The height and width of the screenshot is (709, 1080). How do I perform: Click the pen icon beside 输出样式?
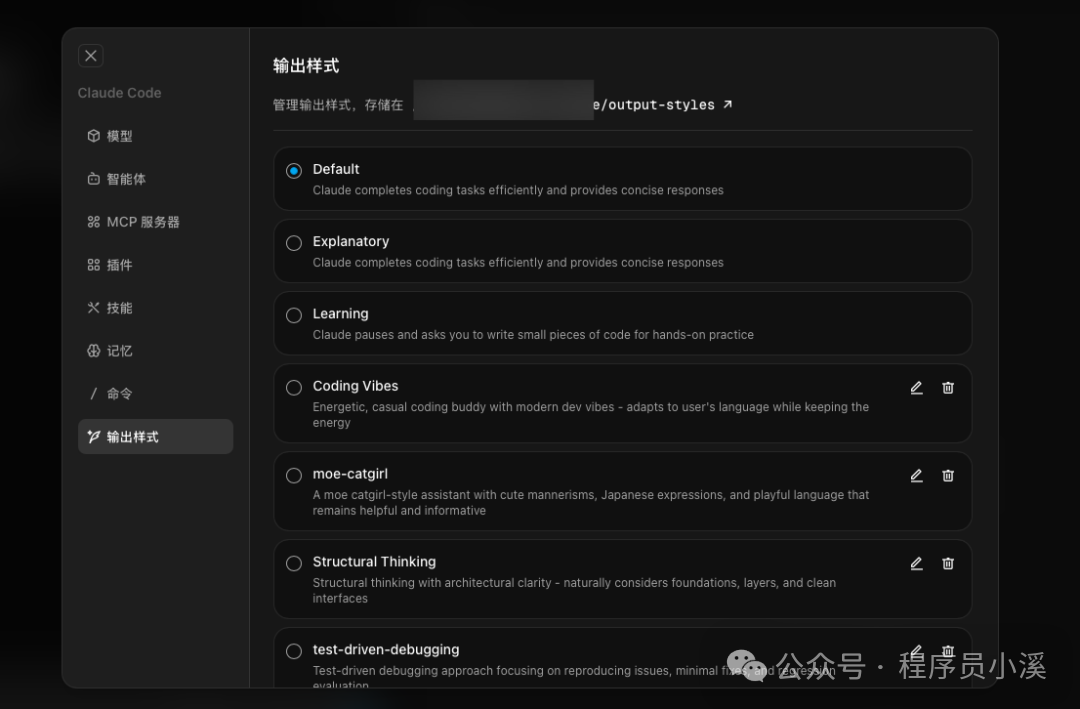click(x=94, y=437)
